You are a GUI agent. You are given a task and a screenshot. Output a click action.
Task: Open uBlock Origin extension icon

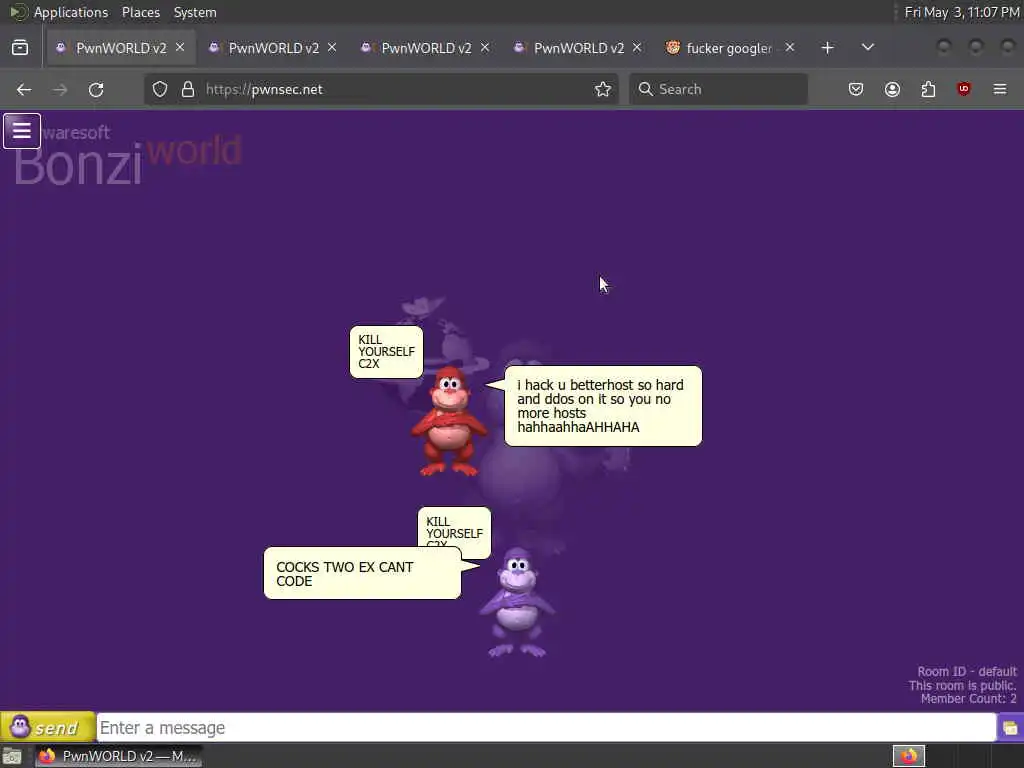[964, 89]
